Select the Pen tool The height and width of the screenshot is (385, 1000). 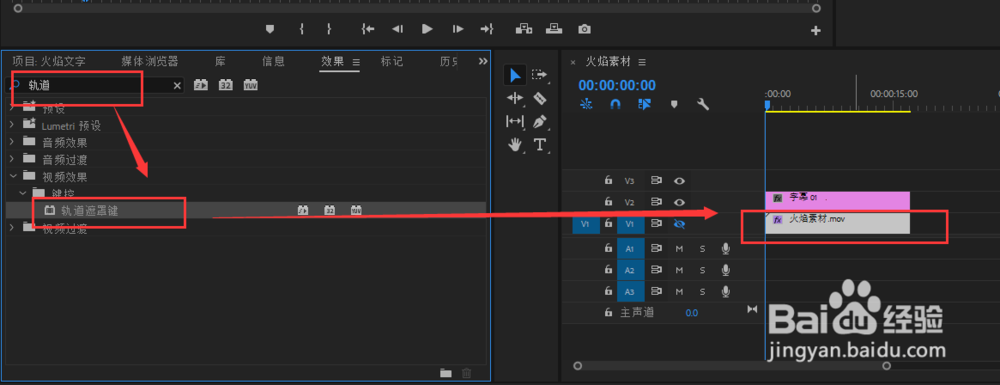[540, 121]
